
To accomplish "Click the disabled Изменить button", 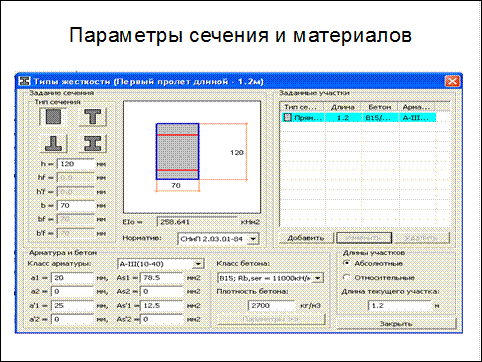I will point(364,238).
